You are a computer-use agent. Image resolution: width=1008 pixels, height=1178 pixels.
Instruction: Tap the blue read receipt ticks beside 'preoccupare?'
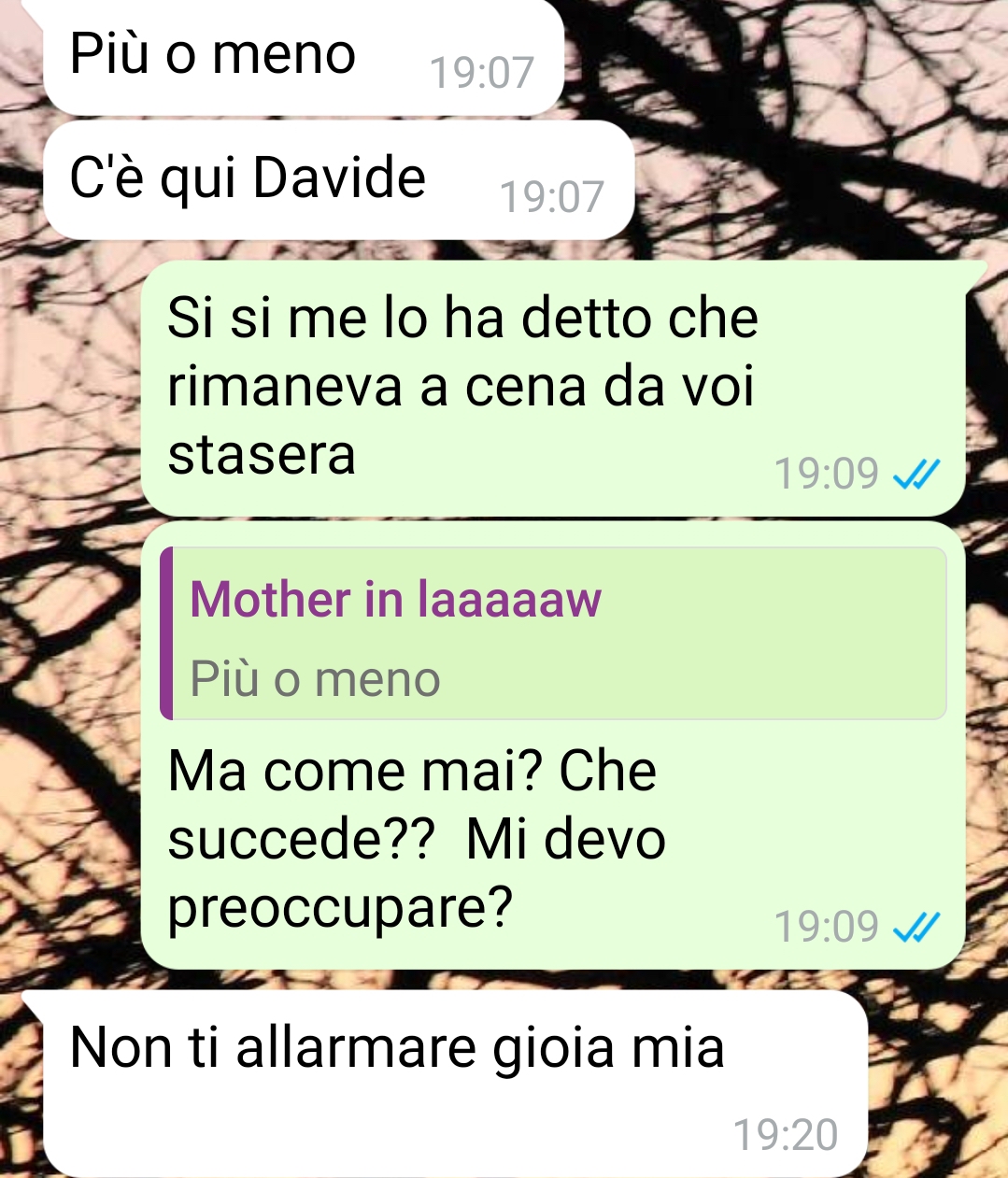(916, 927)
